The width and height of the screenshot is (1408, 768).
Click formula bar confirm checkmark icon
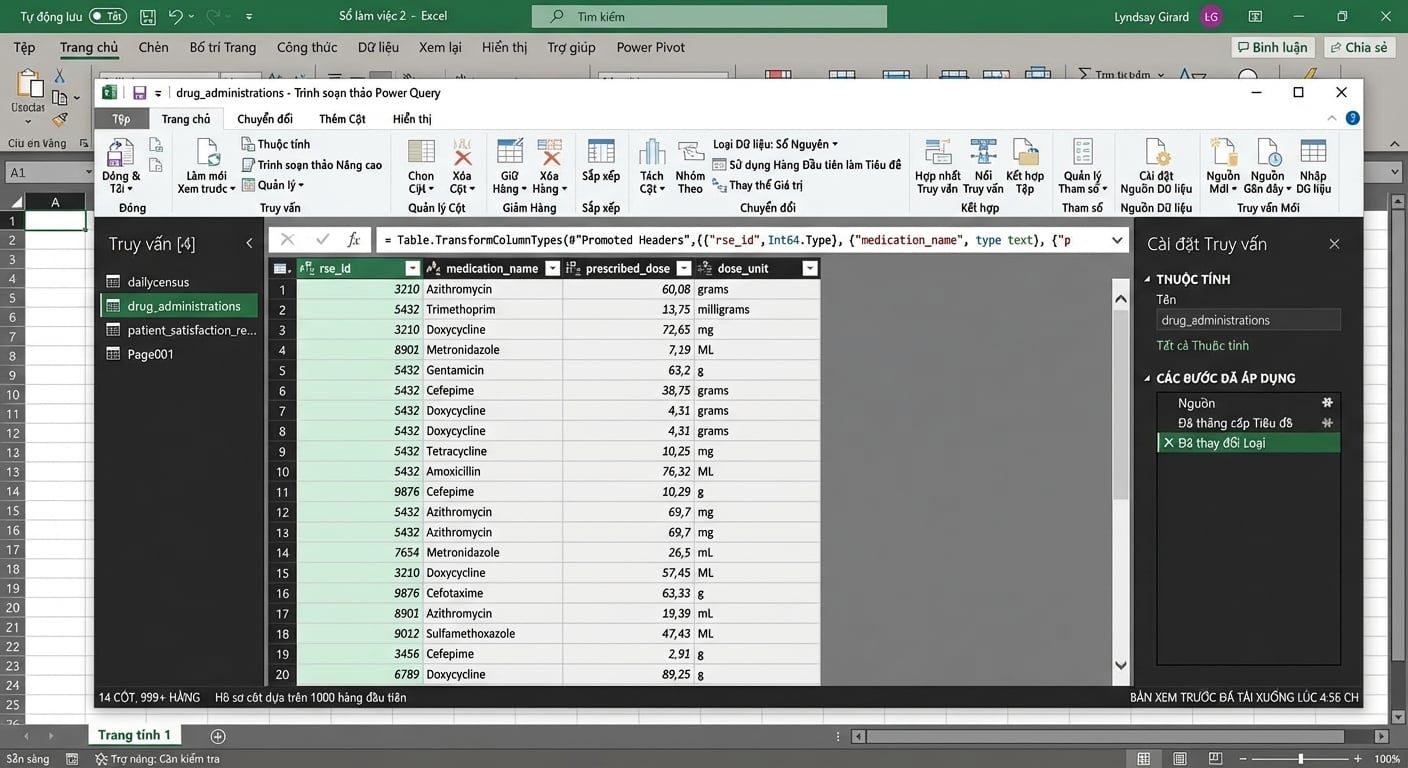322,240
